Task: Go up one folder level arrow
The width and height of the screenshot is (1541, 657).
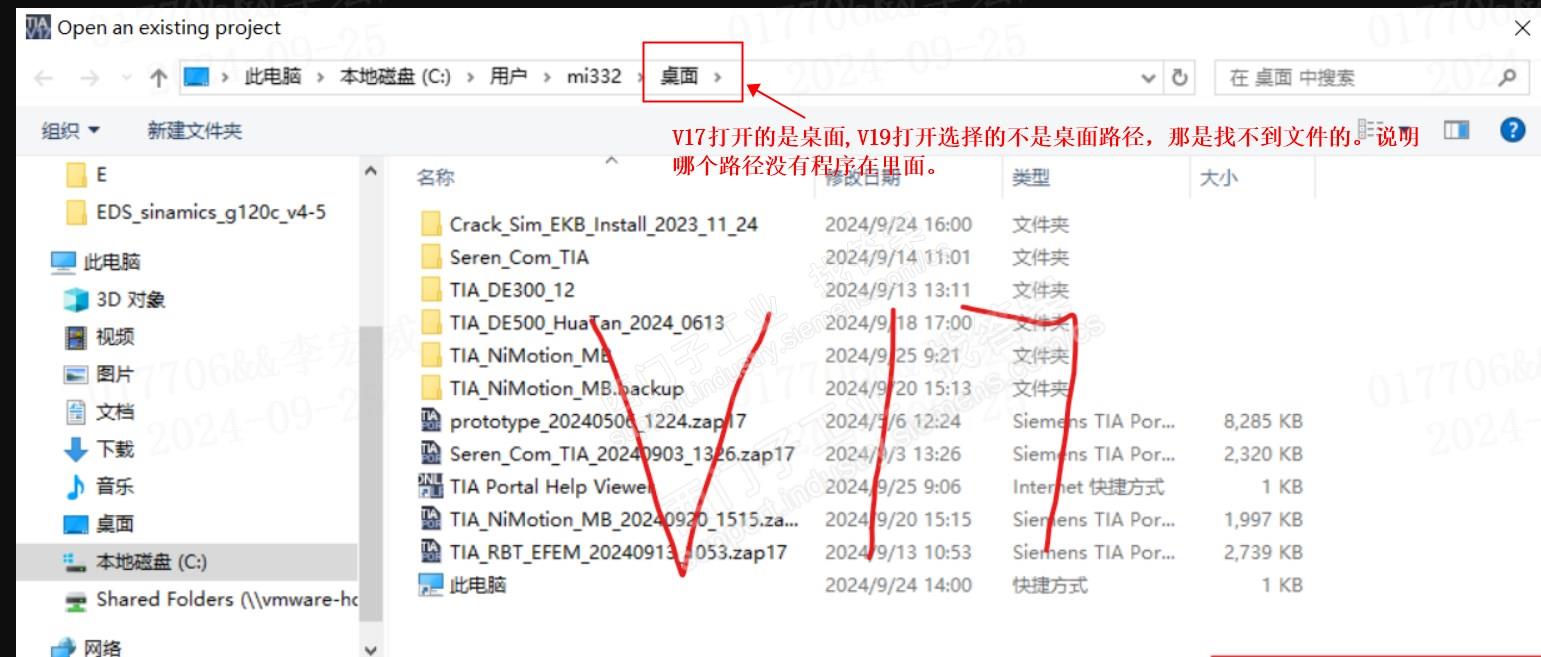Action: [x=158, y=78]
